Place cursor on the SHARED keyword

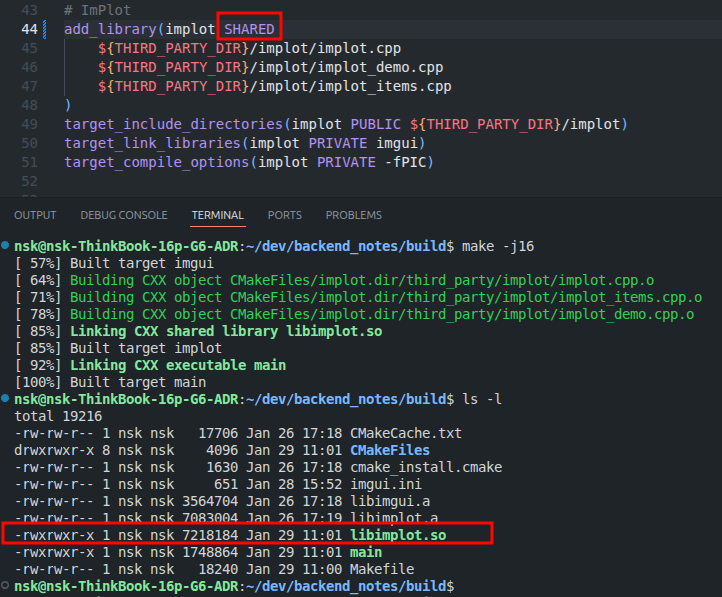pos(248,29)
